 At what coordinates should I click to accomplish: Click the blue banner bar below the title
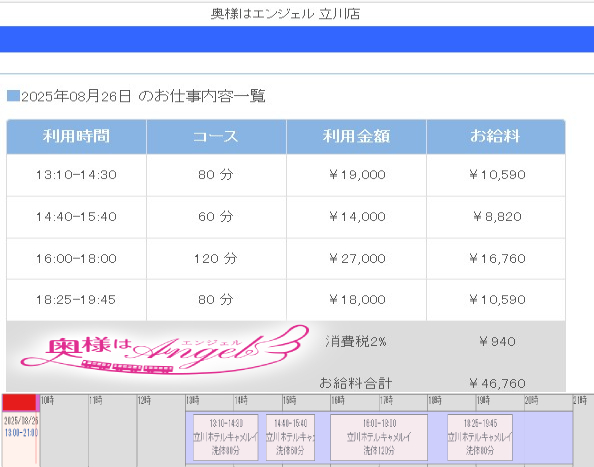pyautogui.click(x=297, y=39)
